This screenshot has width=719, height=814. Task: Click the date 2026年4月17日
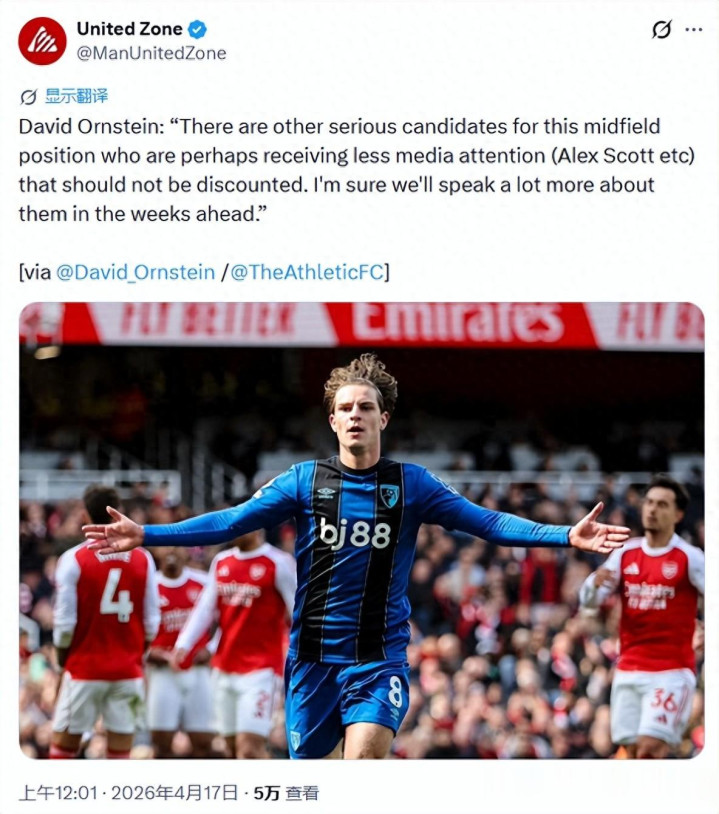(x=174, y=793)
